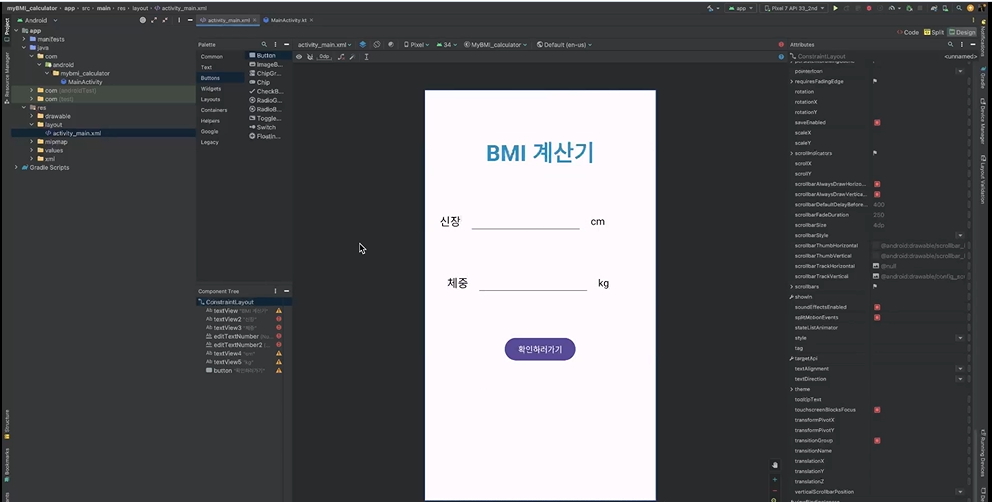Open the app run configuration dropdown
This screenshot has height=502, width=992.
pos(740,8)
